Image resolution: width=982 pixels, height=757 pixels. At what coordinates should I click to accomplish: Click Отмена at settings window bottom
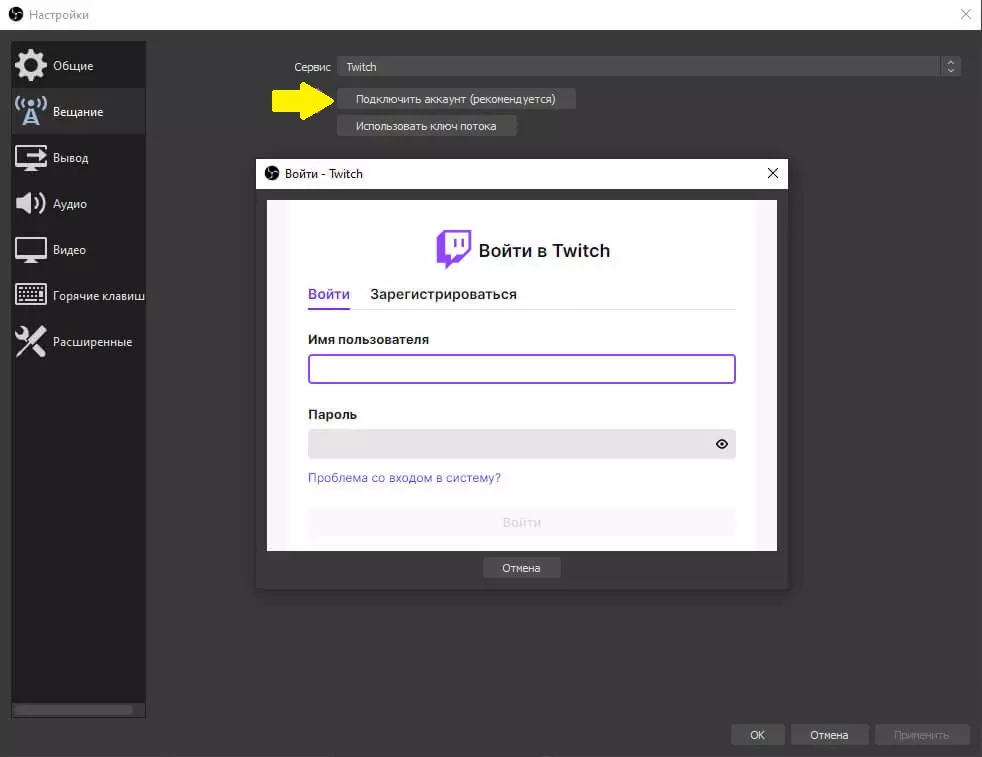point(829,735)
